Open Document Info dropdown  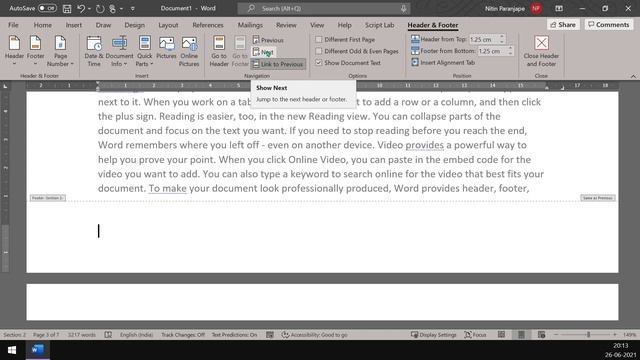click(119, 51)
